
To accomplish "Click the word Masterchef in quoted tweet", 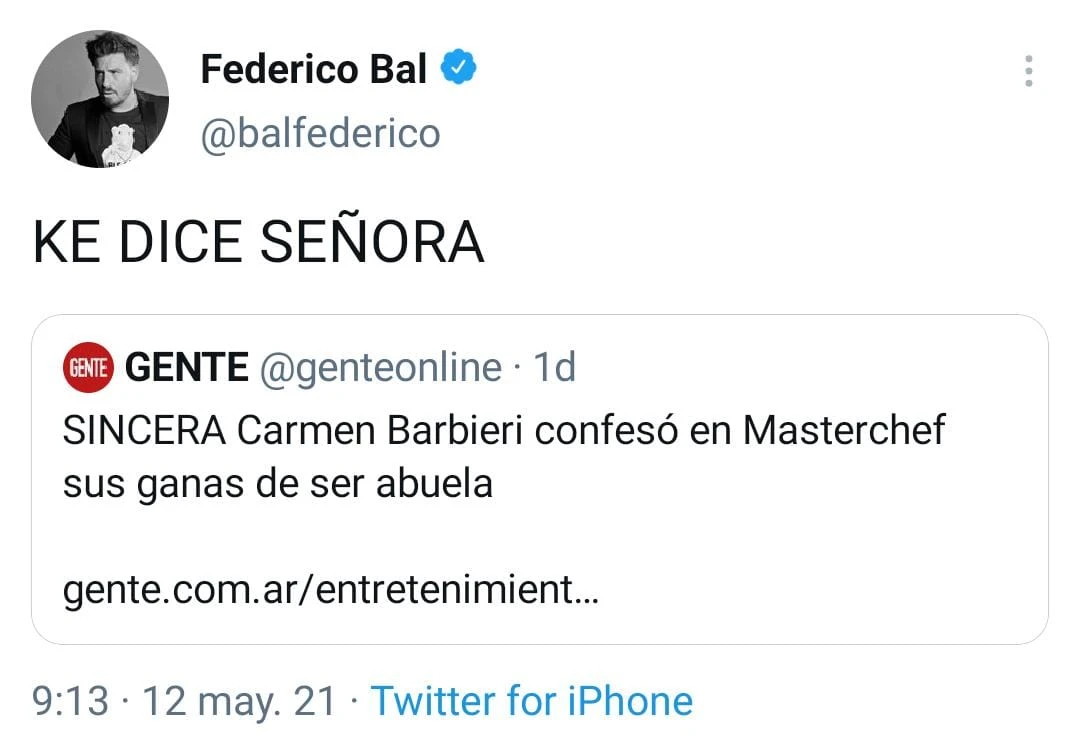I will [843, 431].
